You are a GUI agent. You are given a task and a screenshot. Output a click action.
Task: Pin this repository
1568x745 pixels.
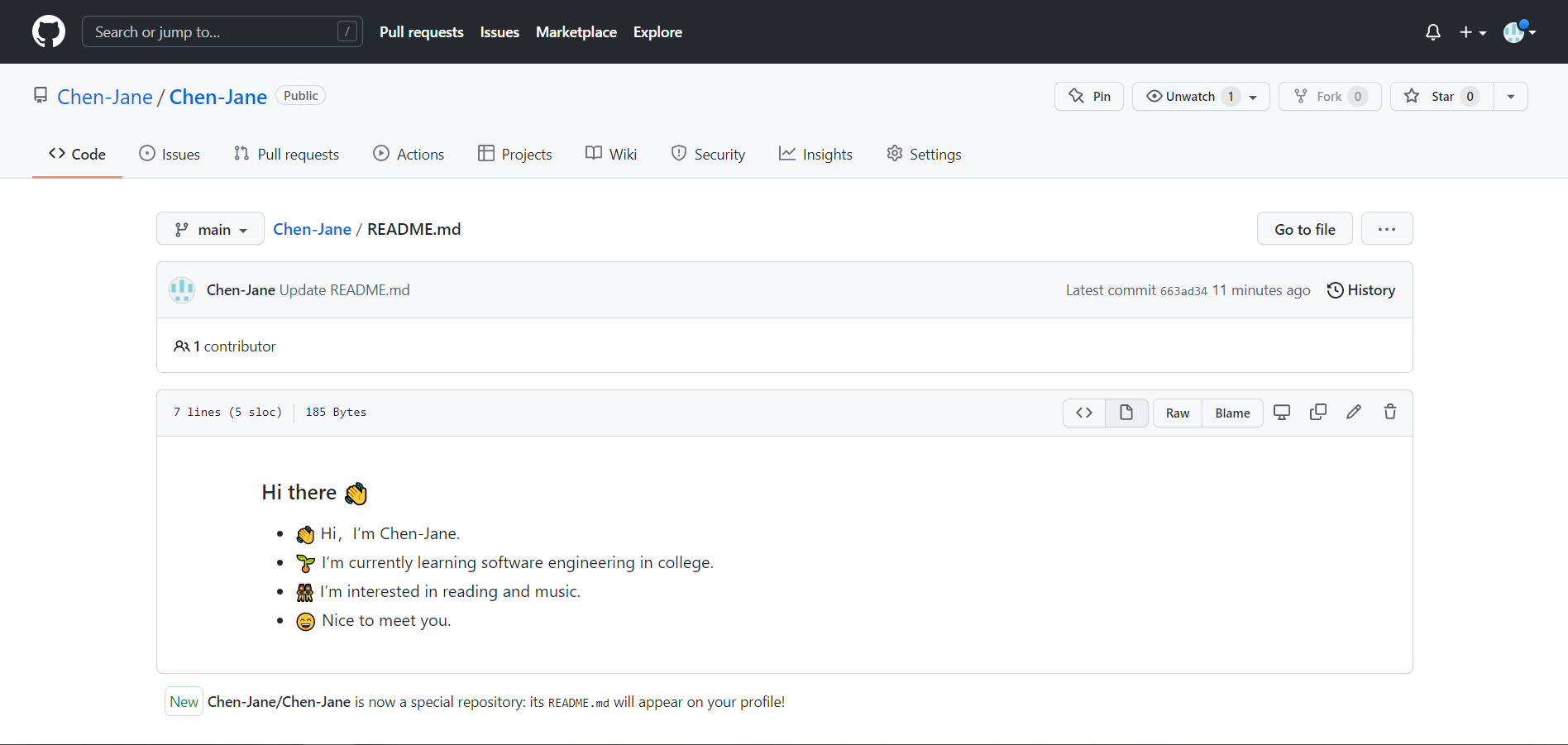click(x=1089, y=97)
